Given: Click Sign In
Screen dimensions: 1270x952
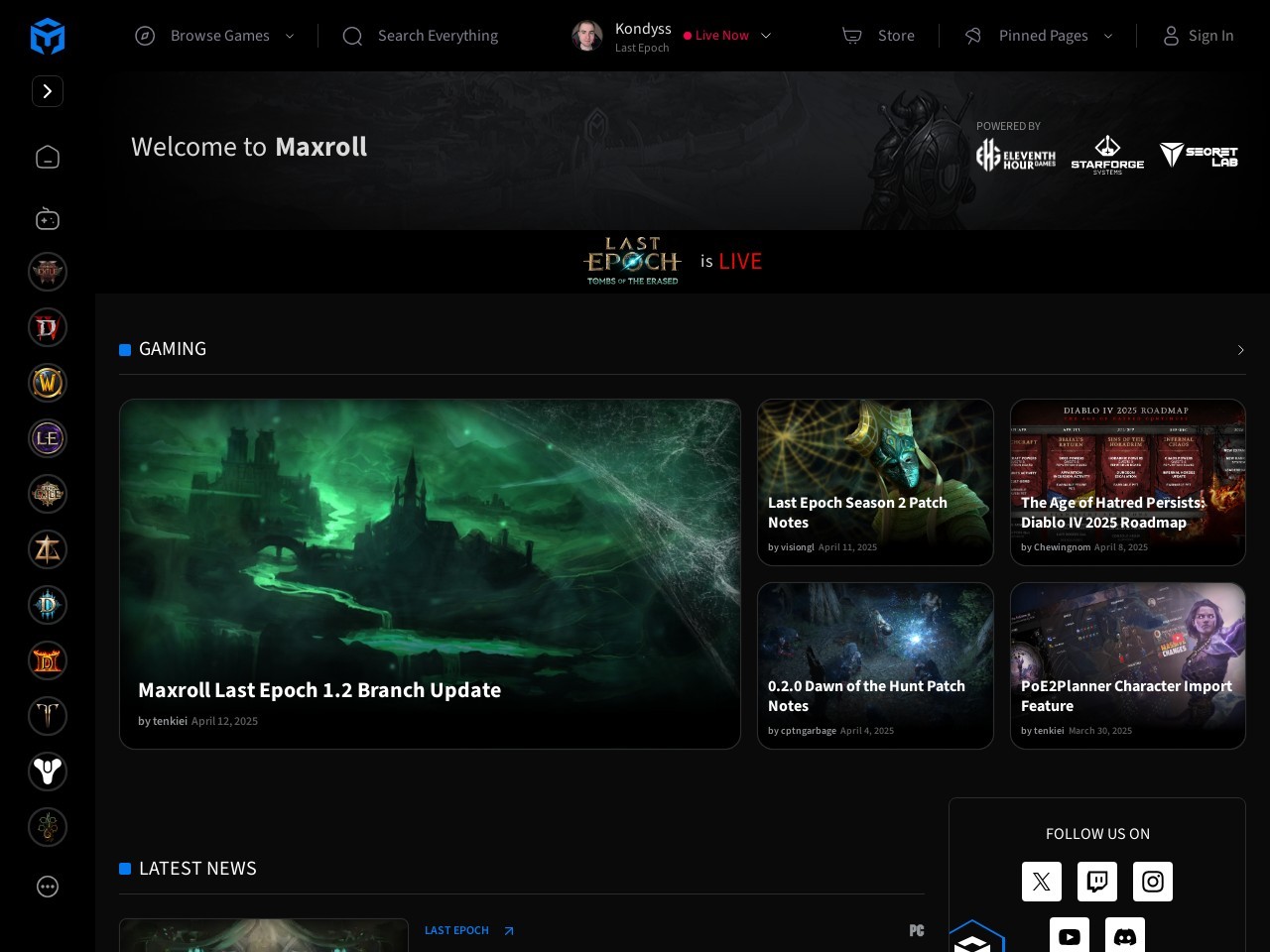Looking at the screenshot, I should [x=1210, y=36].
